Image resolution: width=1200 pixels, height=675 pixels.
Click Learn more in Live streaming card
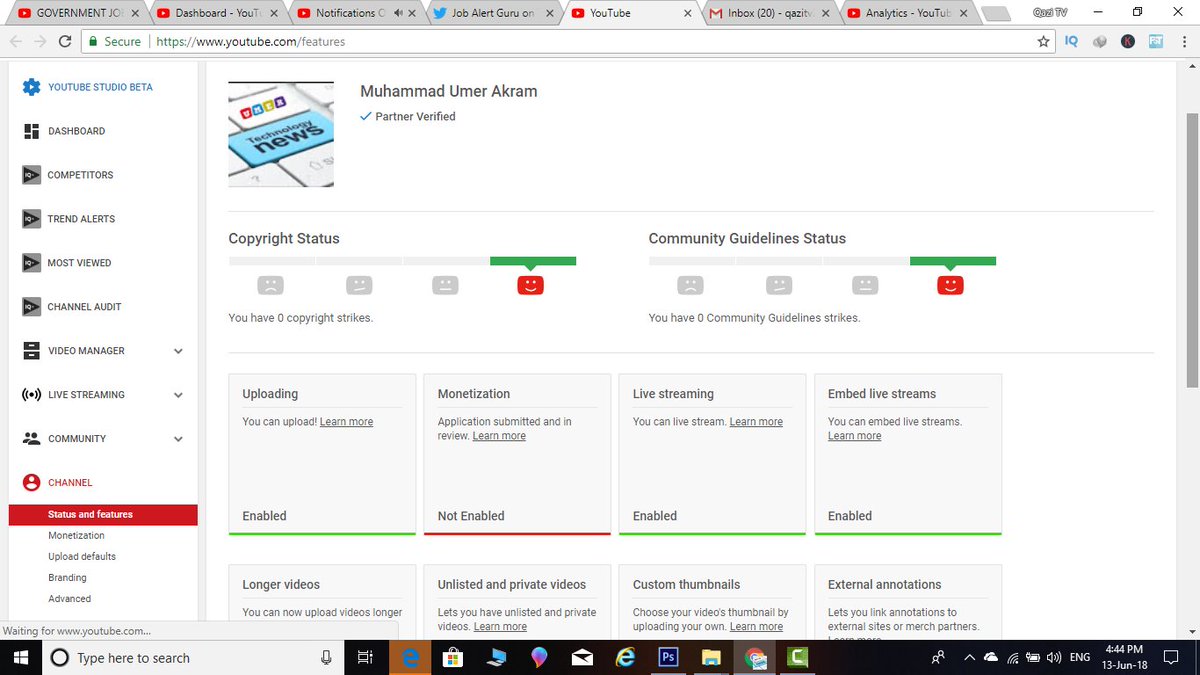click(756, 422)
